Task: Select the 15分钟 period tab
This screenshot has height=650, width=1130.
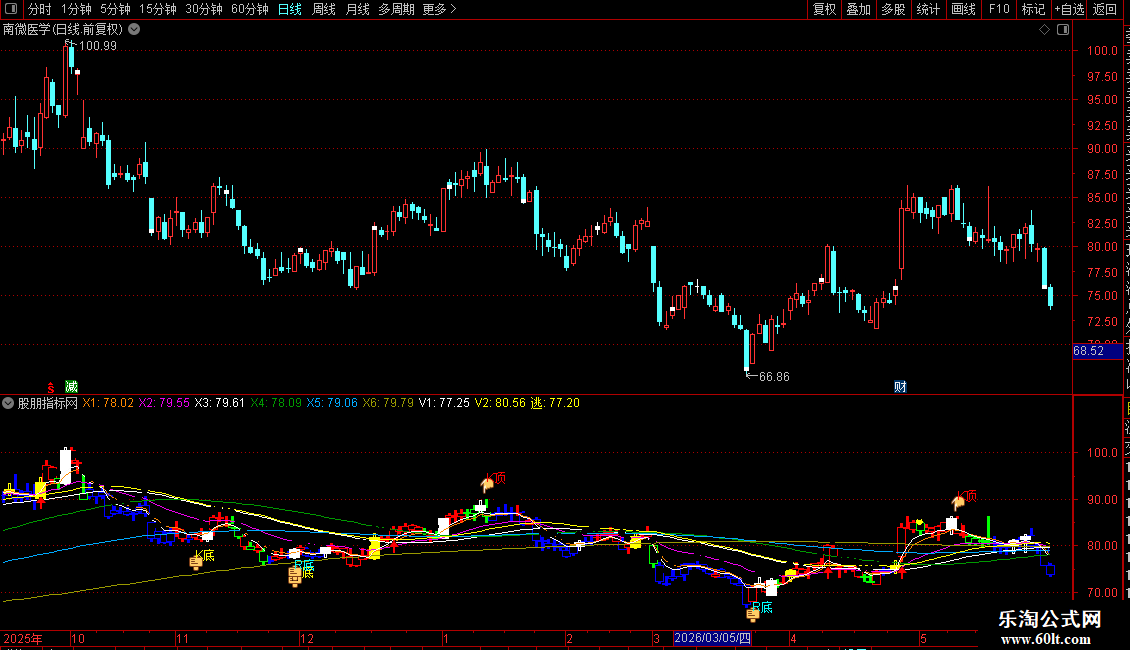Action: point(158,9)
